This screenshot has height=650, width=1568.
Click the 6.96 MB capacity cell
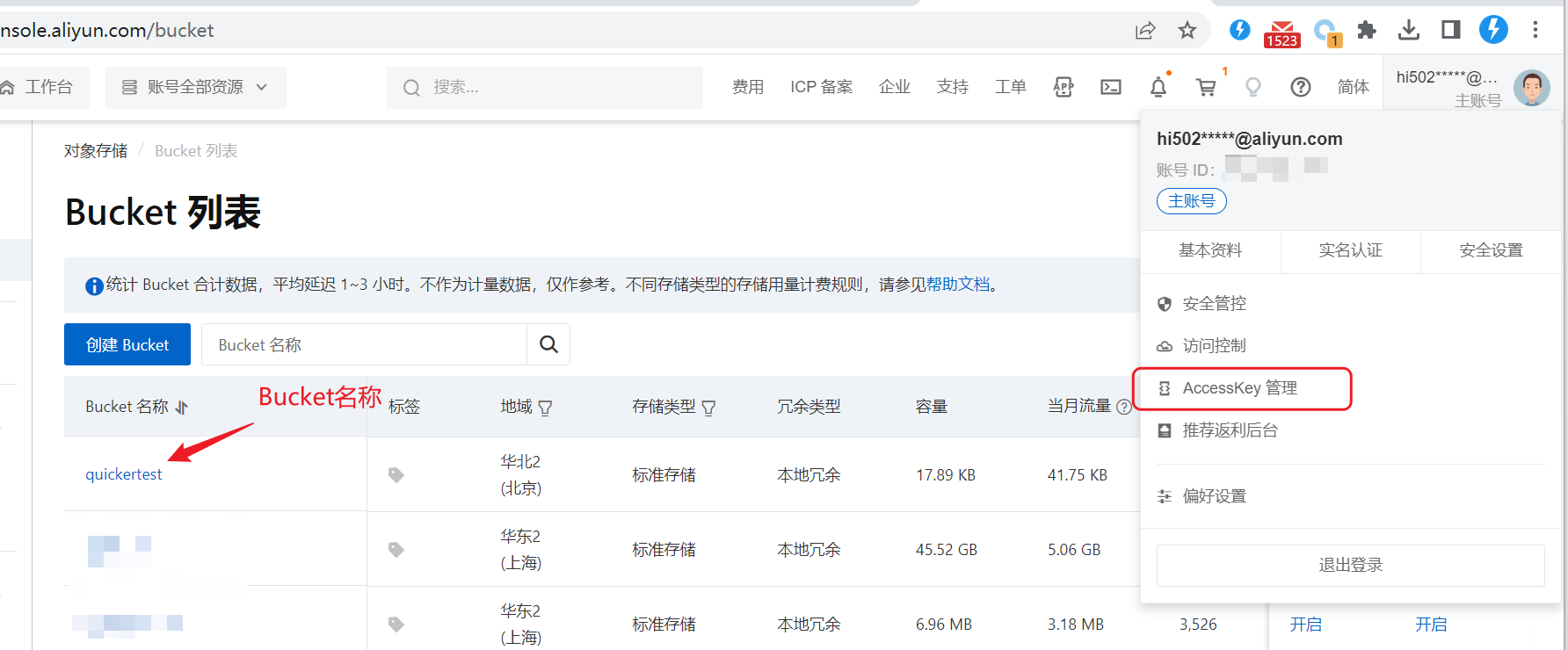point(944,625)
